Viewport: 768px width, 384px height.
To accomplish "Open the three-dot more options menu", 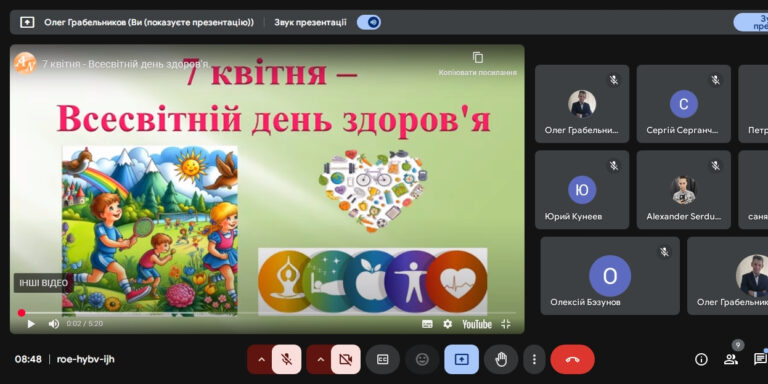I will (x=534, y=360).
